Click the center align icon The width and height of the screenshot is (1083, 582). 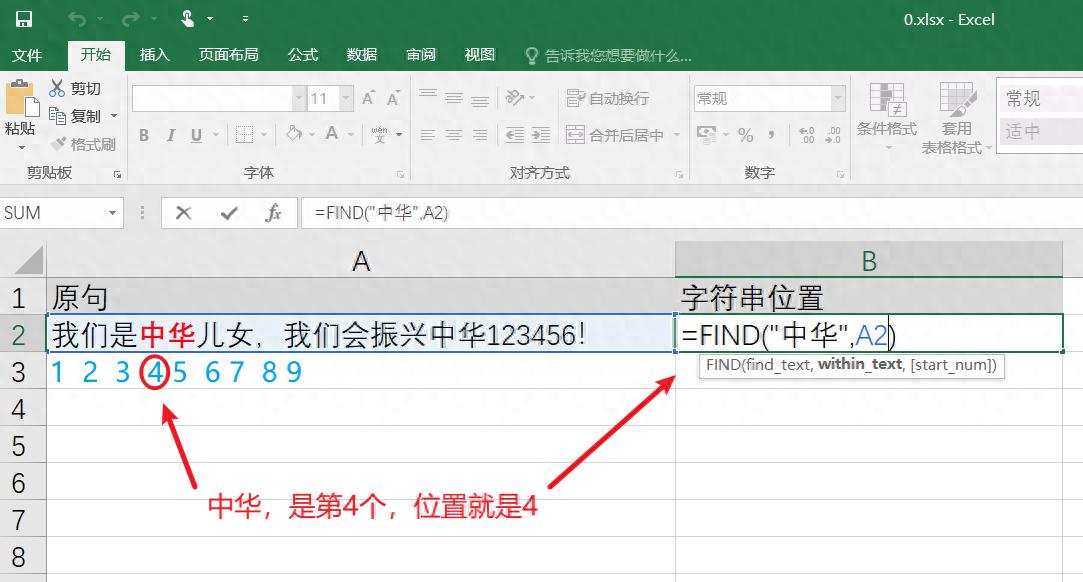(x=454, y=135)
